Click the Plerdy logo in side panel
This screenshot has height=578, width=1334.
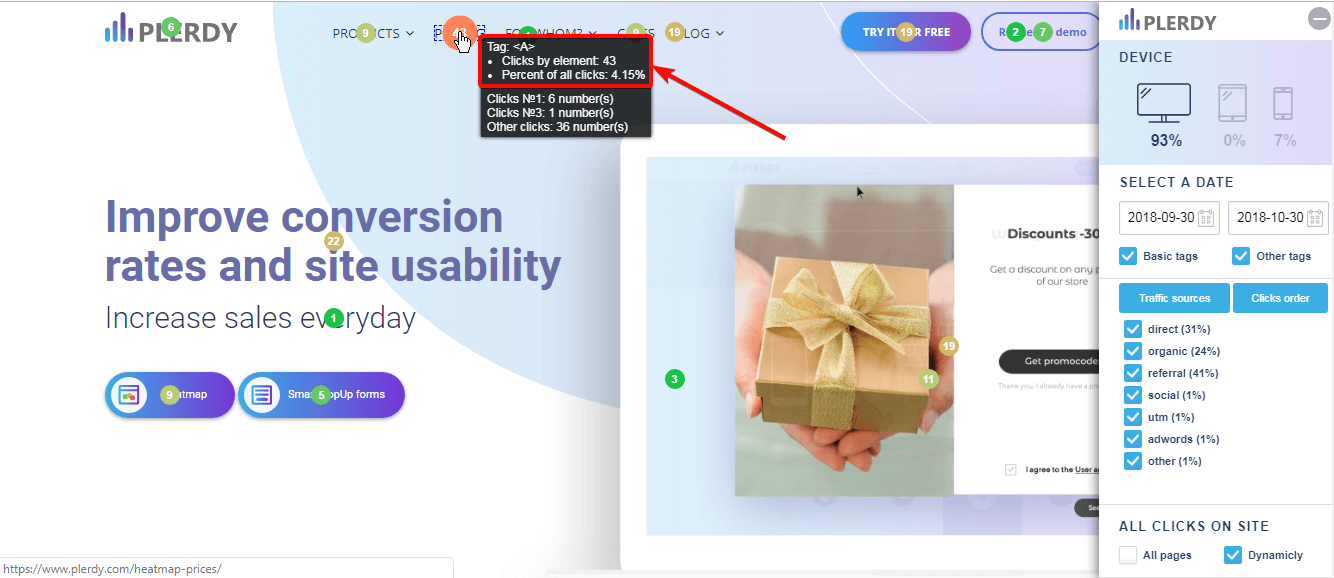[1168, 21]
